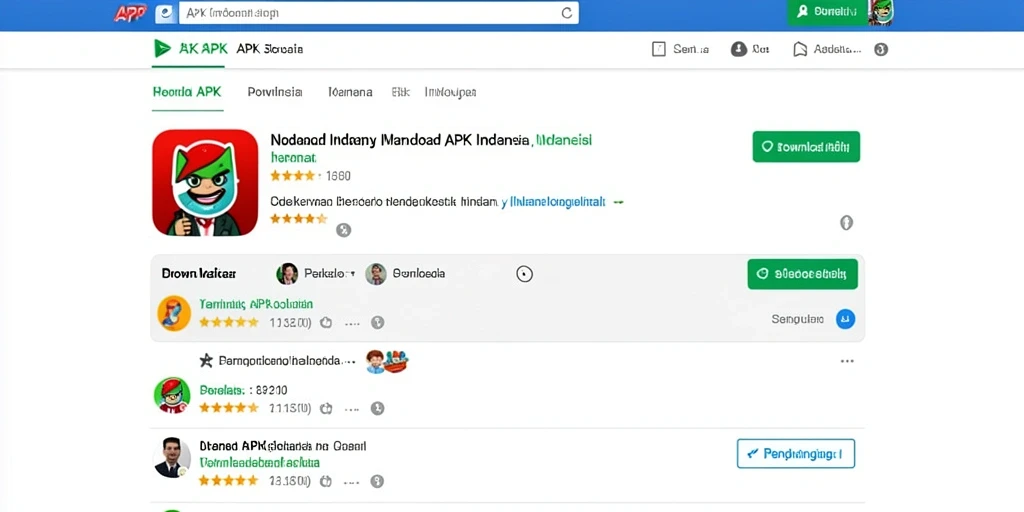Open the orange app icon beside Temining
The height and width of the screenshot is (512, 1024).
tap(174, 313)
